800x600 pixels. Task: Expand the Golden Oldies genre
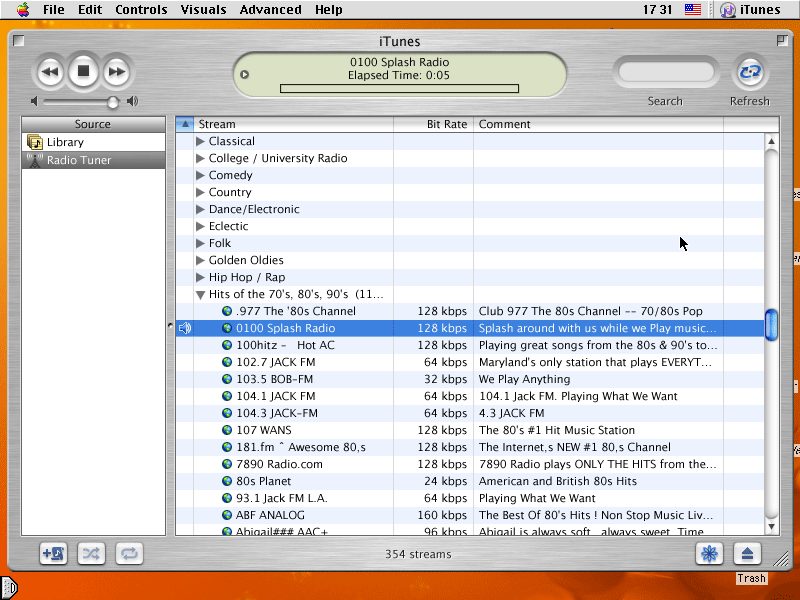(x=200, y=260)
